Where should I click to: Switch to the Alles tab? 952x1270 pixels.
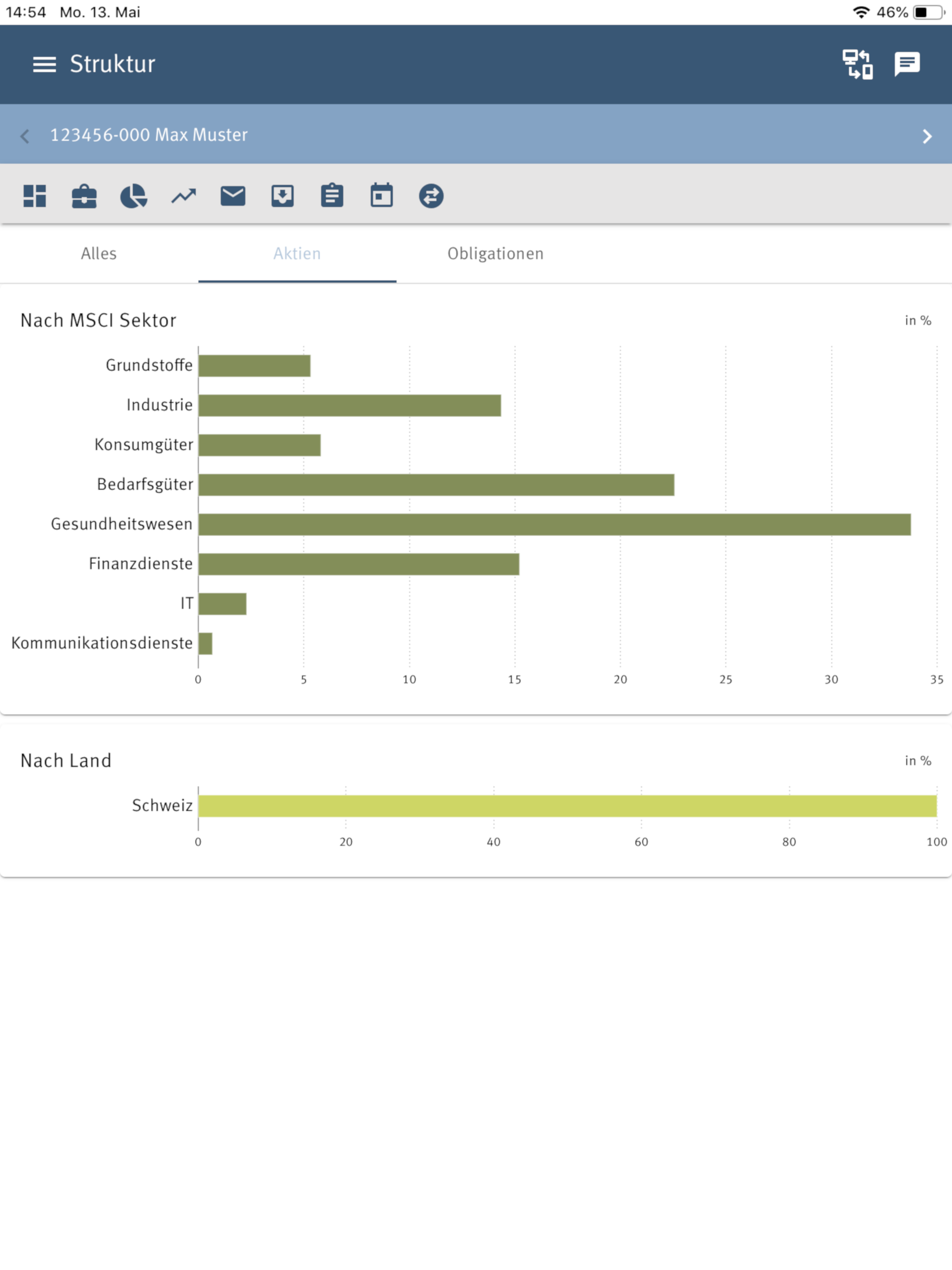pos(99,254)
